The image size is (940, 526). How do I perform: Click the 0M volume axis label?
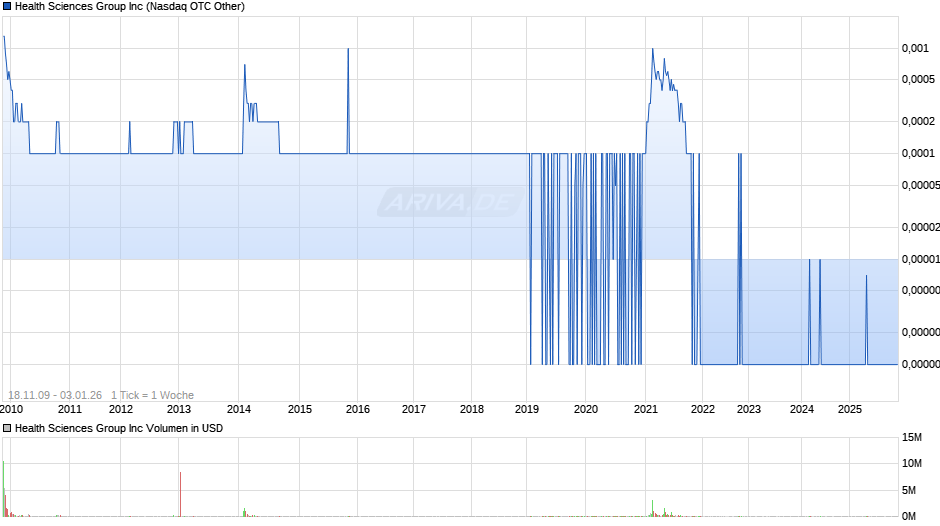point(909,516)
